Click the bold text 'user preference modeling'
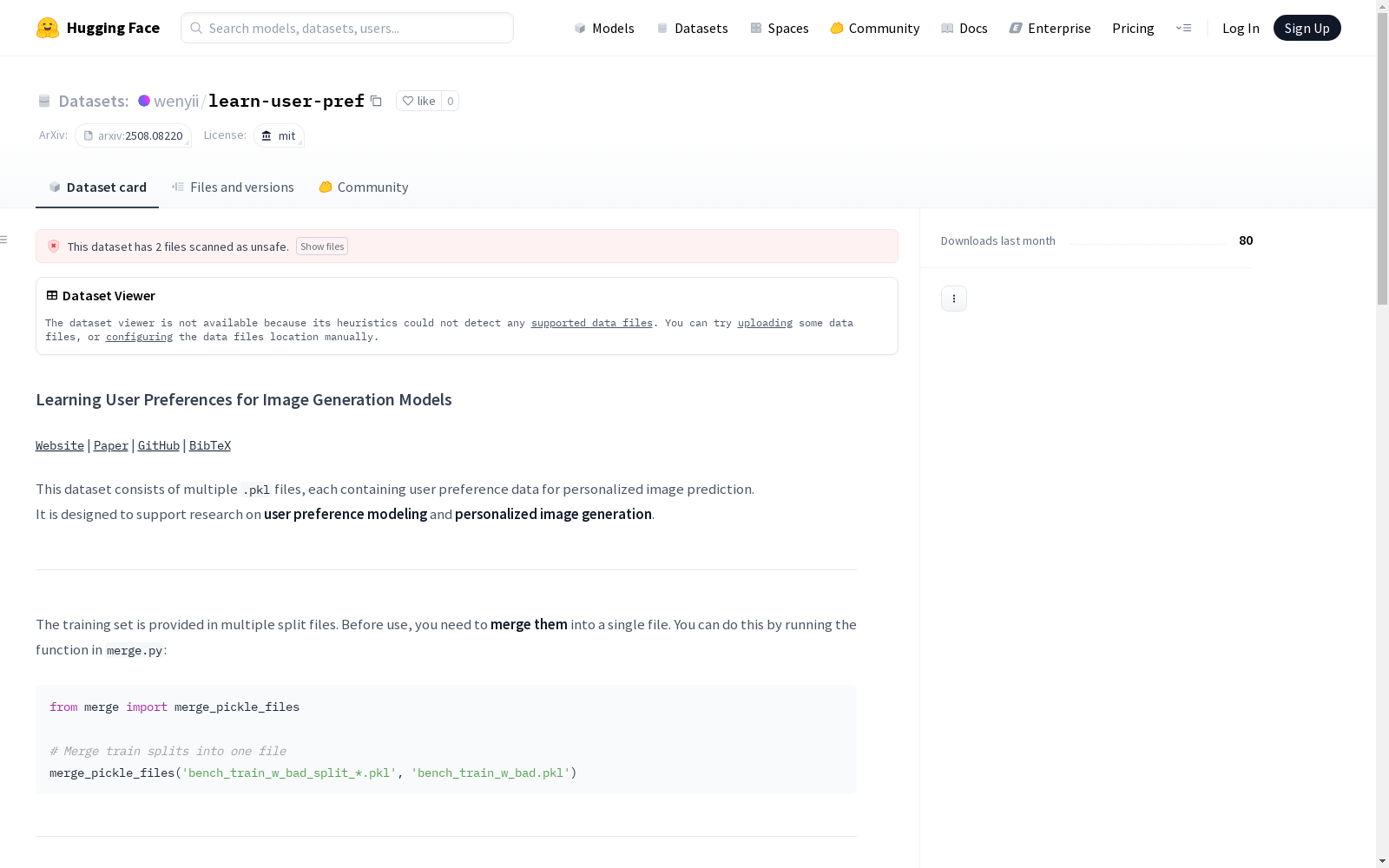Screen dimensions: 1389x868 tap(346, 514)
